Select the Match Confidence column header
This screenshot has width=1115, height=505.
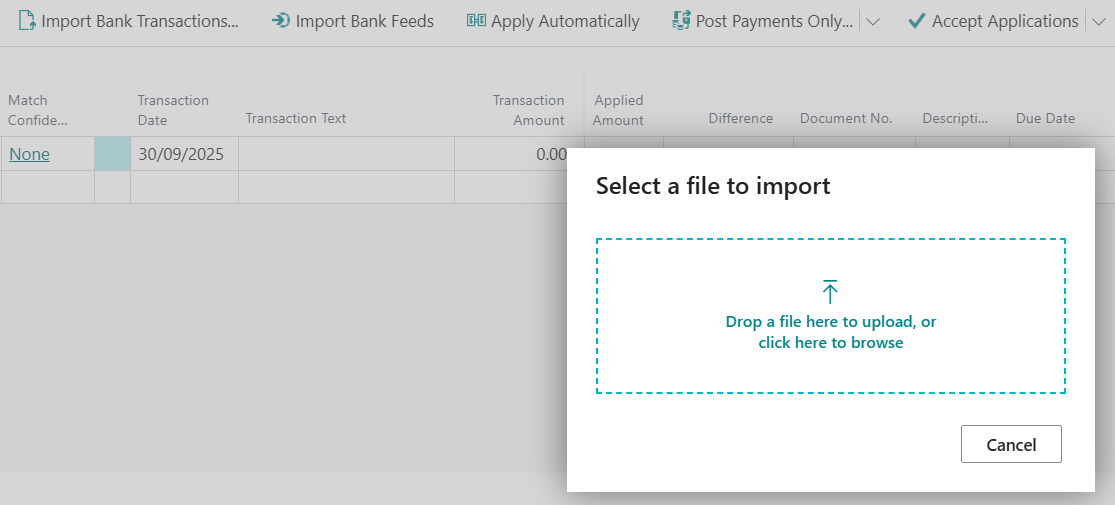click(38, 110)
